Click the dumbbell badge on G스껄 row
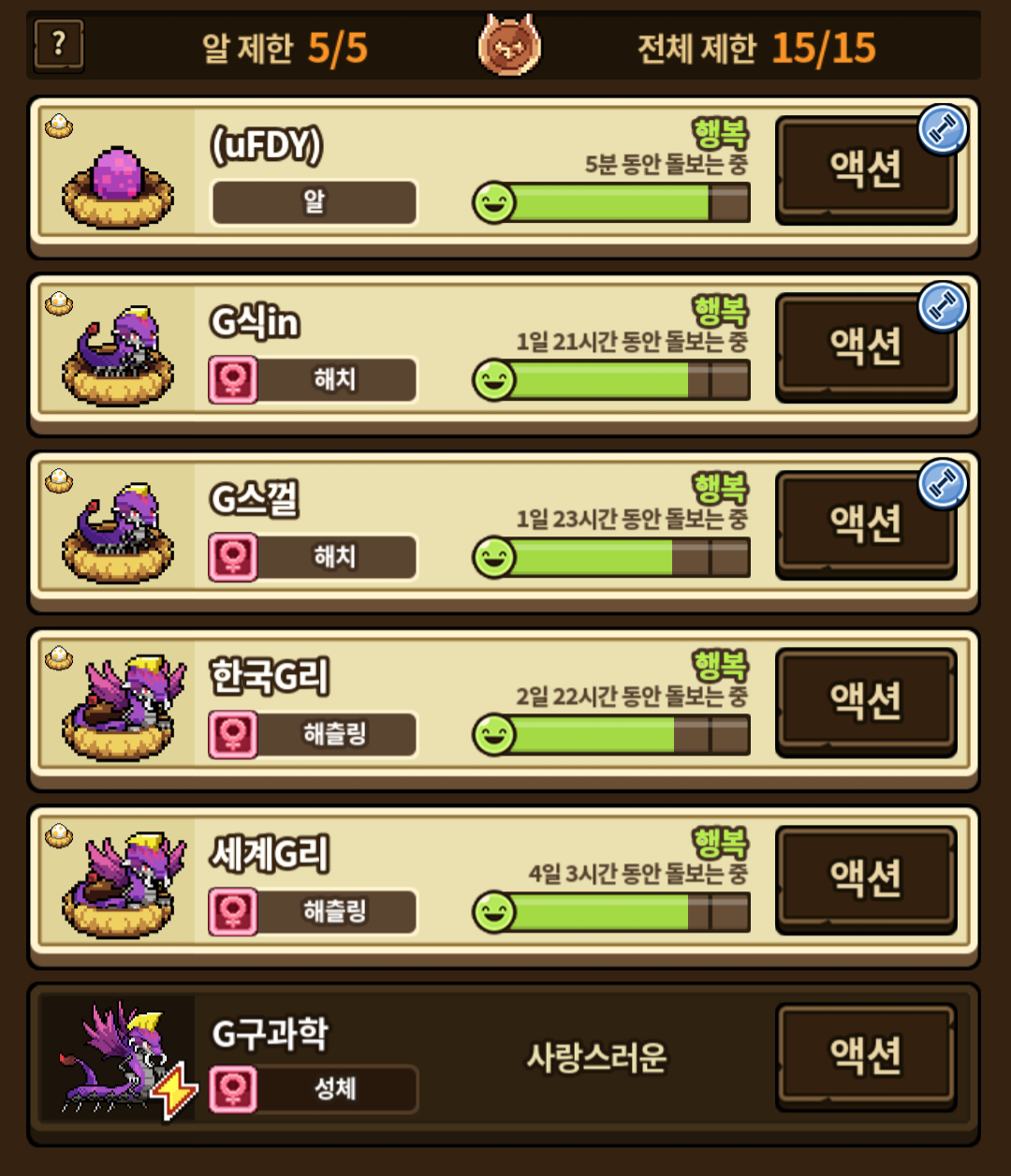The image size is (1011, 1176). click(x=942, y=484)
